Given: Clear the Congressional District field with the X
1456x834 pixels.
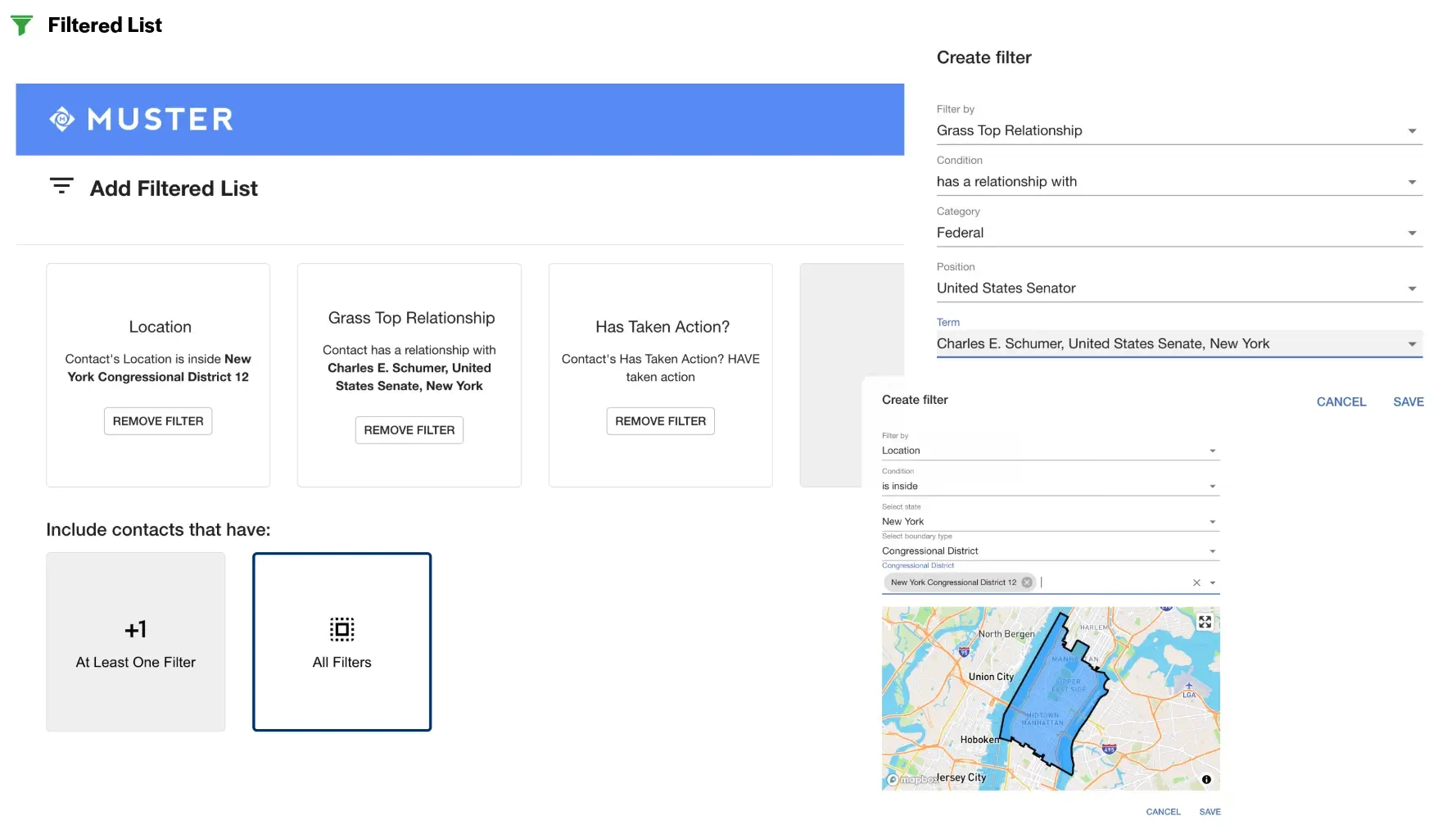Looking at the screenshot, I should [x=1196, y=582].
